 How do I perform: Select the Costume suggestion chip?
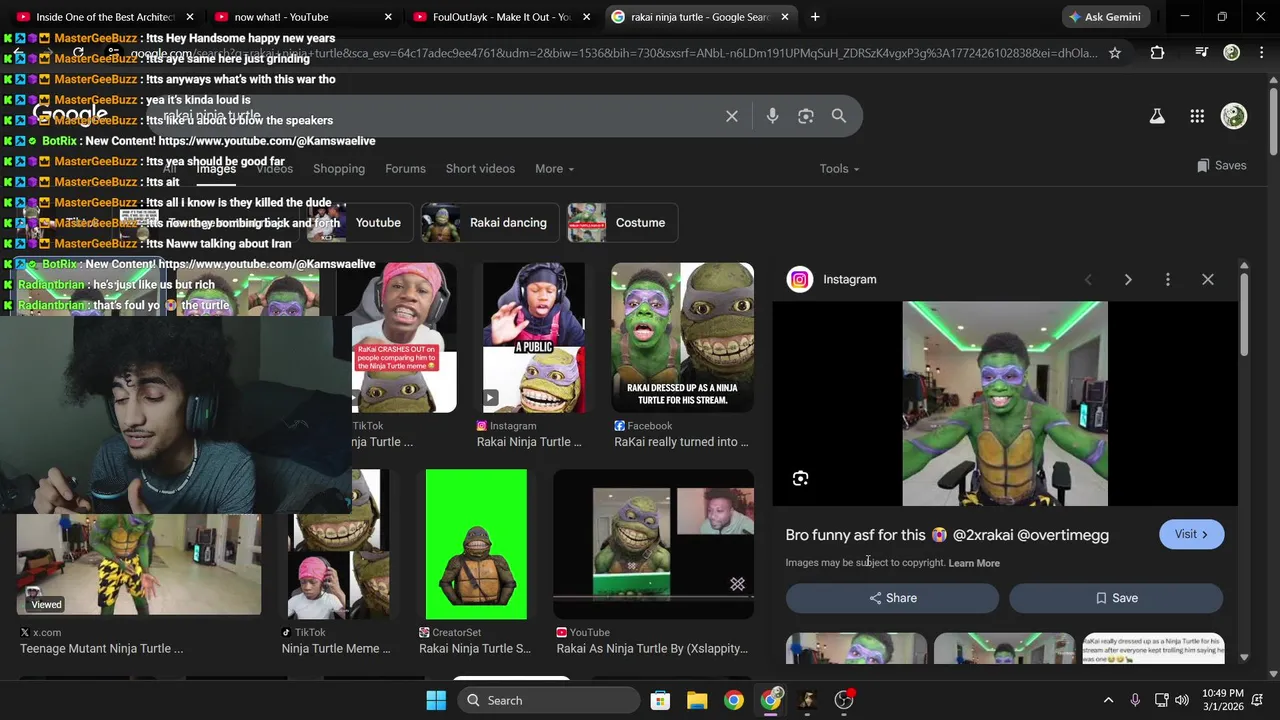click(x=622, y=223)
